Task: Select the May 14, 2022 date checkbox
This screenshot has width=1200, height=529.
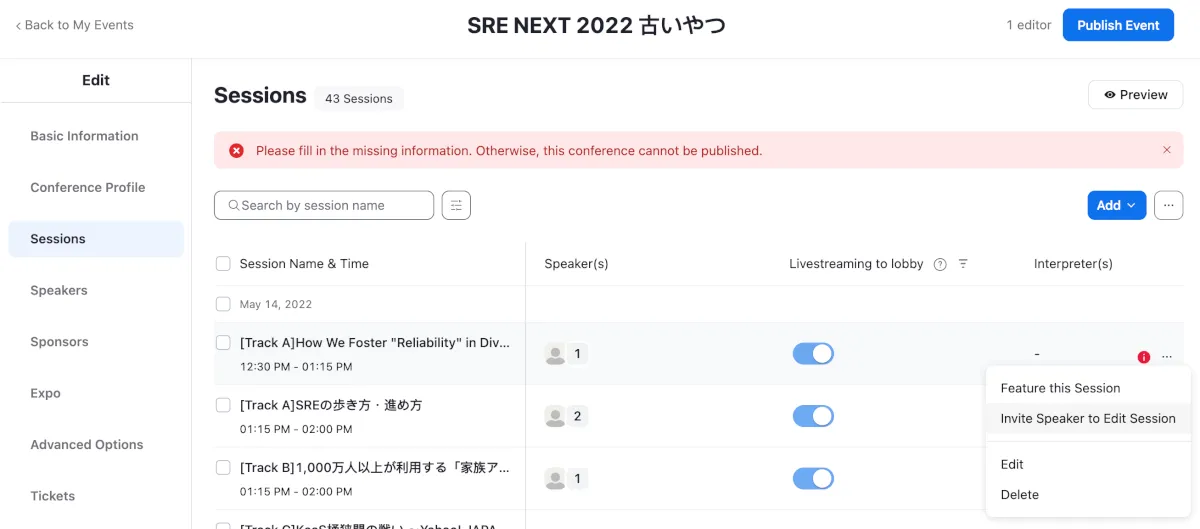Action: pyautogui.click(x=223, y=304)
